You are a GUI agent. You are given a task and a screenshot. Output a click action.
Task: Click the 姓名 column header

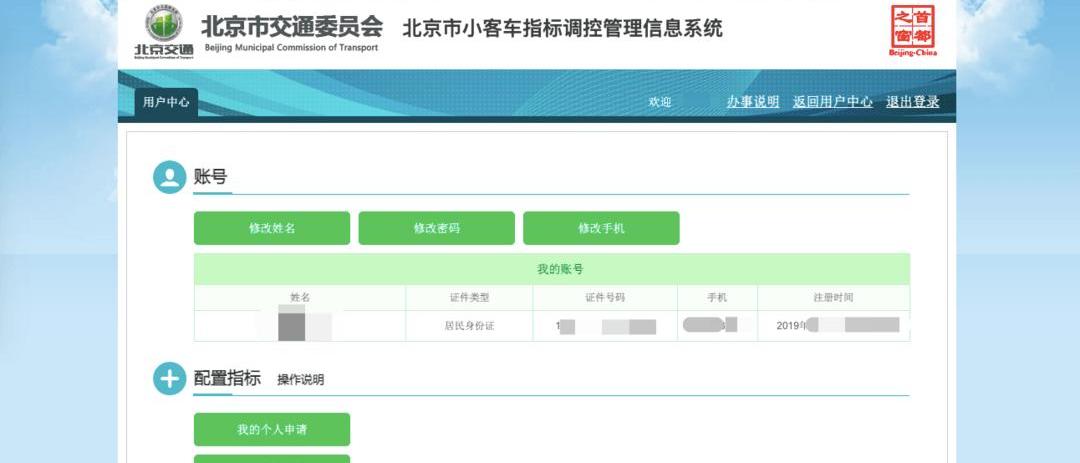300,298
